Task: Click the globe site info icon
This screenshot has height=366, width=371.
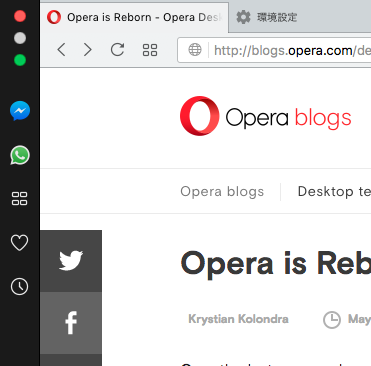Action: pyautogui.click(x=195, y=50)
